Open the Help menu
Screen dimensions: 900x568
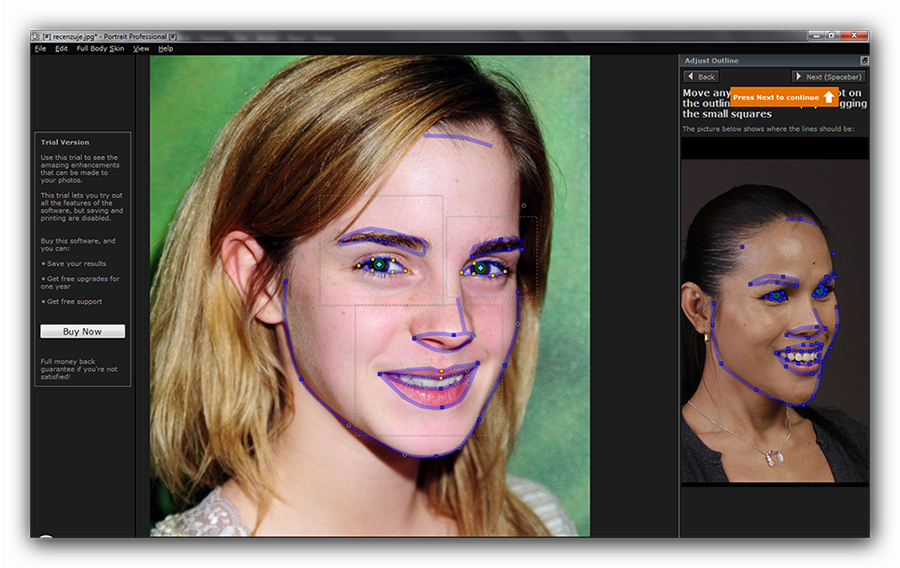coord(166,49)
